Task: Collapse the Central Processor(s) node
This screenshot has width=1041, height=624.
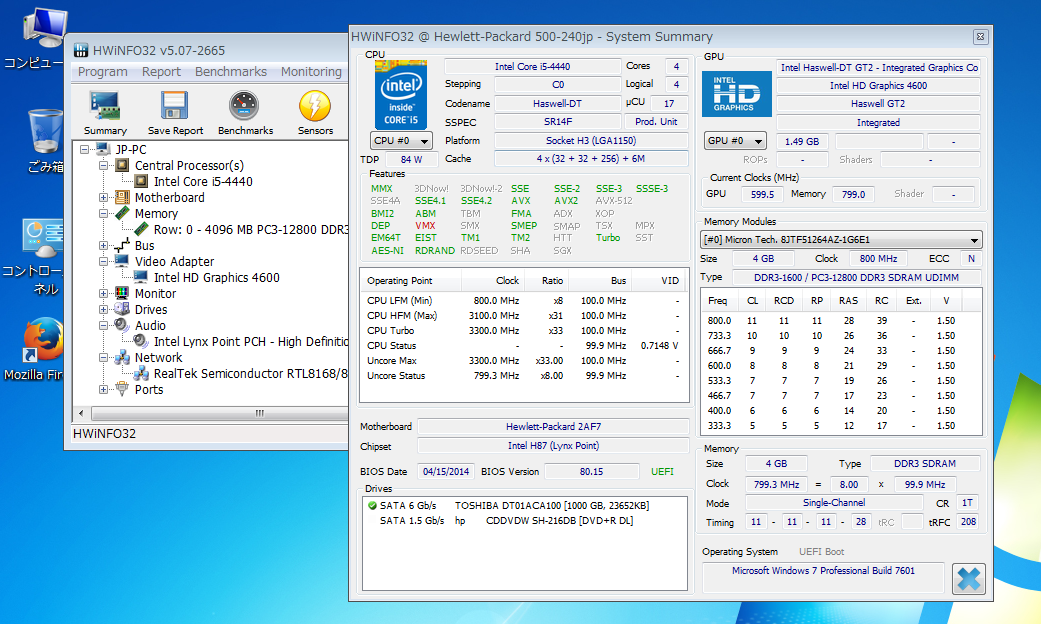Action: pyautogui.click(x=104, y=166)
